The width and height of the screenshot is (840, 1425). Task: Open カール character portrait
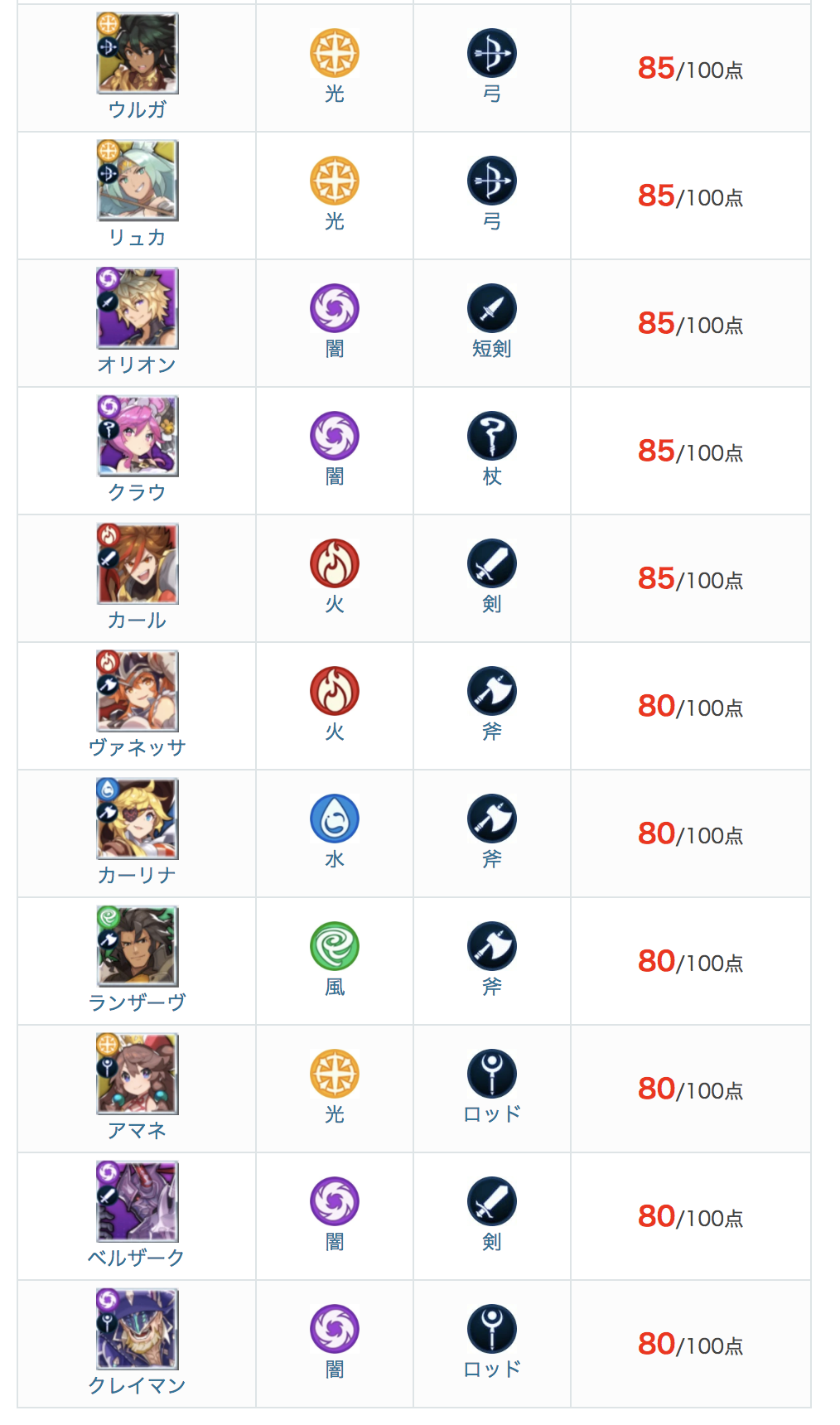(137, 563)
